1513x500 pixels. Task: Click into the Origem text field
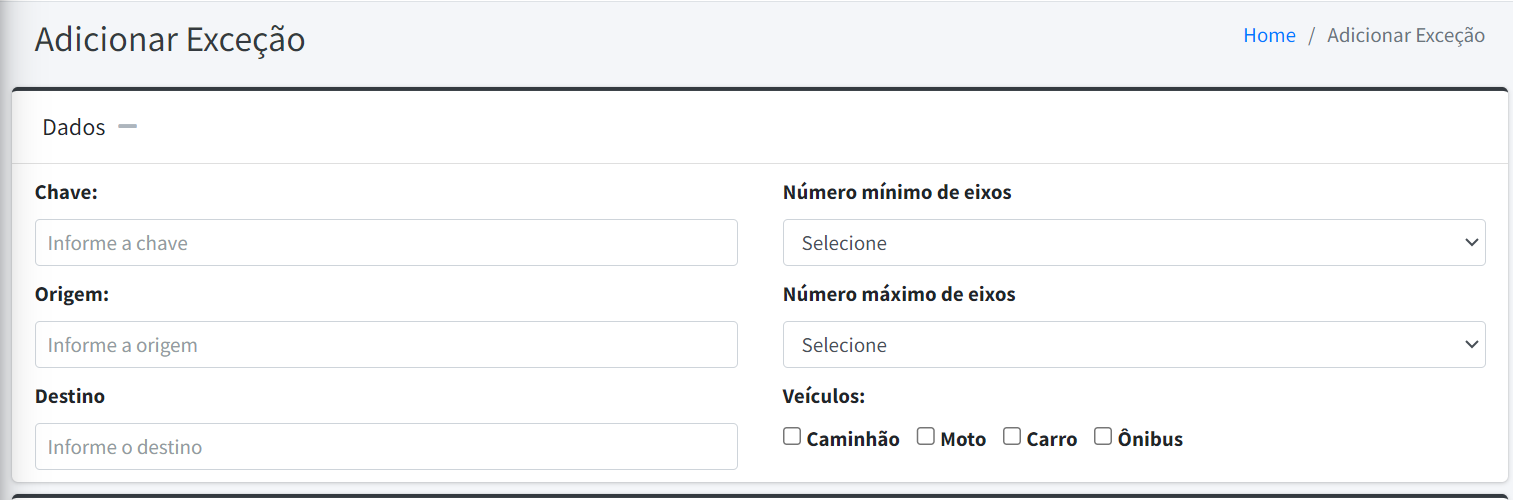(x=386, y=345)
